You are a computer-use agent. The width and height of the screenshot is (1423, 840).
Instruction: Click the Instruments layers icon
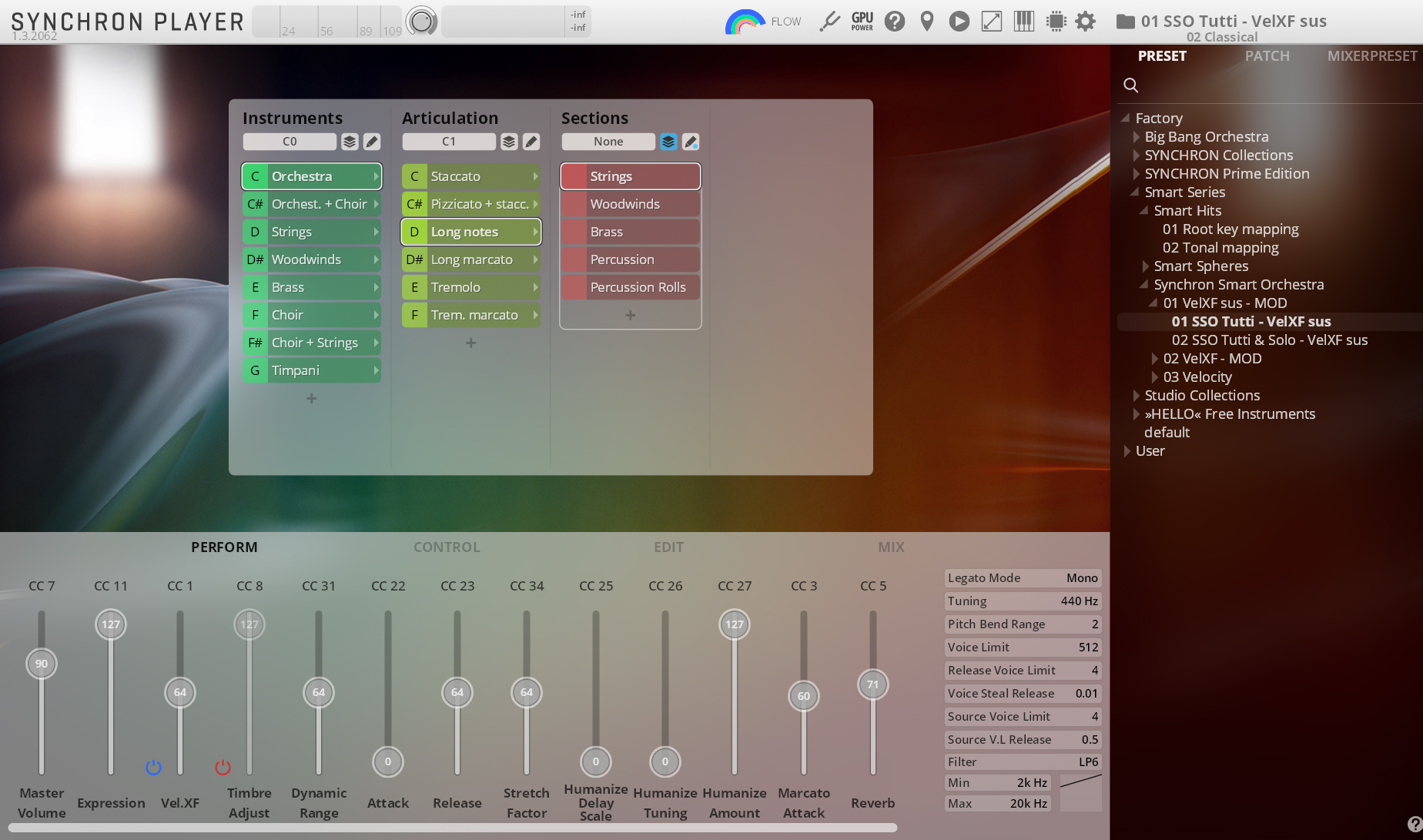(350, 142)
